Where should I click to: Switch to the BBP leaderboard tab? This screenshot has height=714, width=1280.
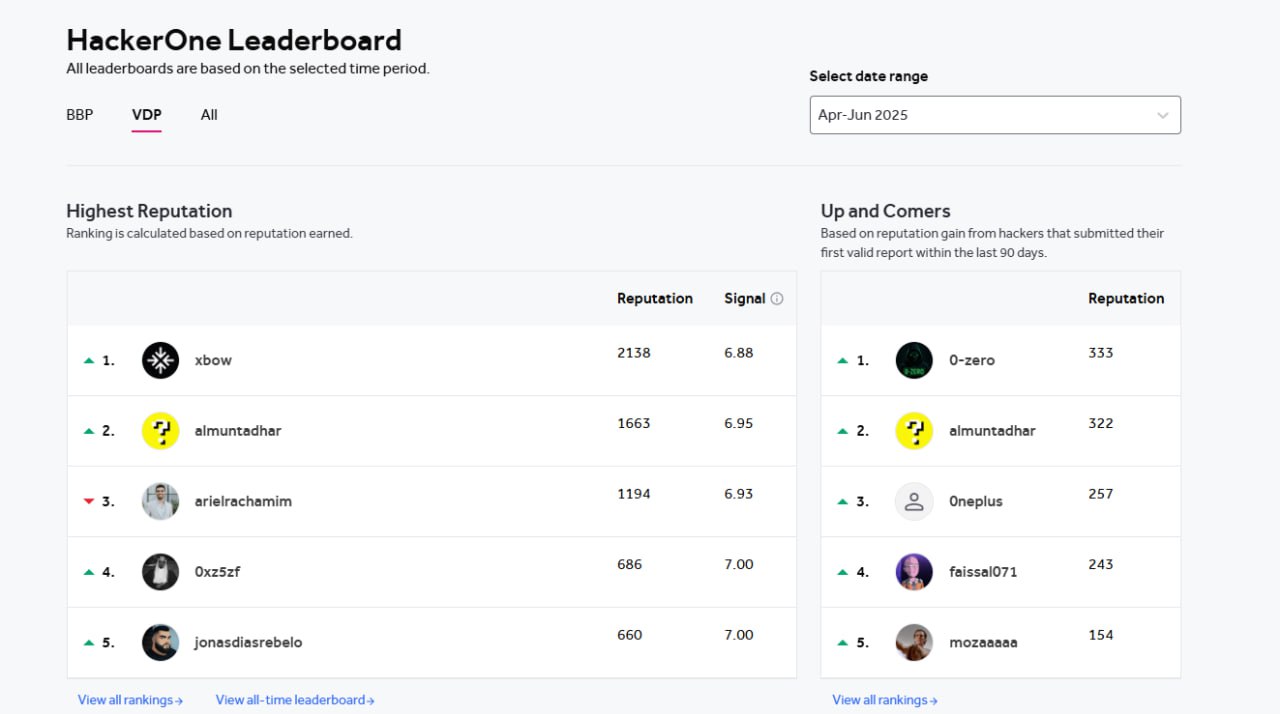coord(79,114)
